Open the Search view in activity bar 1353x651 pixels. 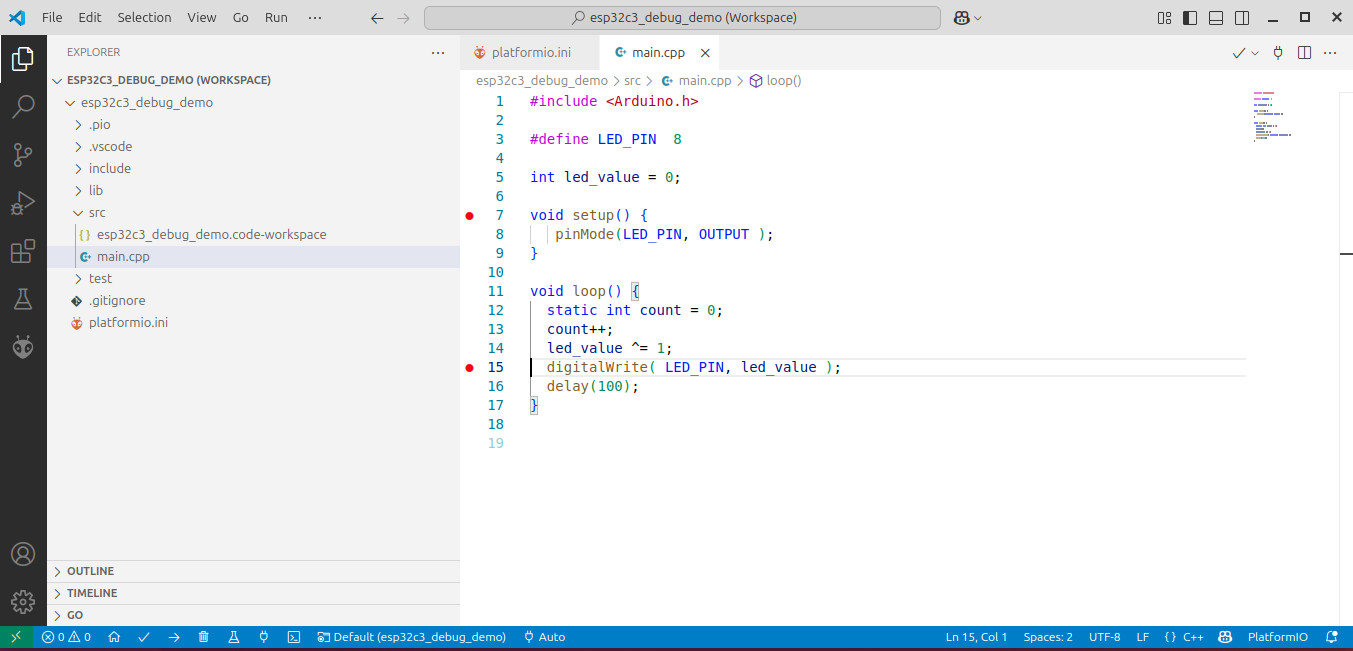pos(23,106)
